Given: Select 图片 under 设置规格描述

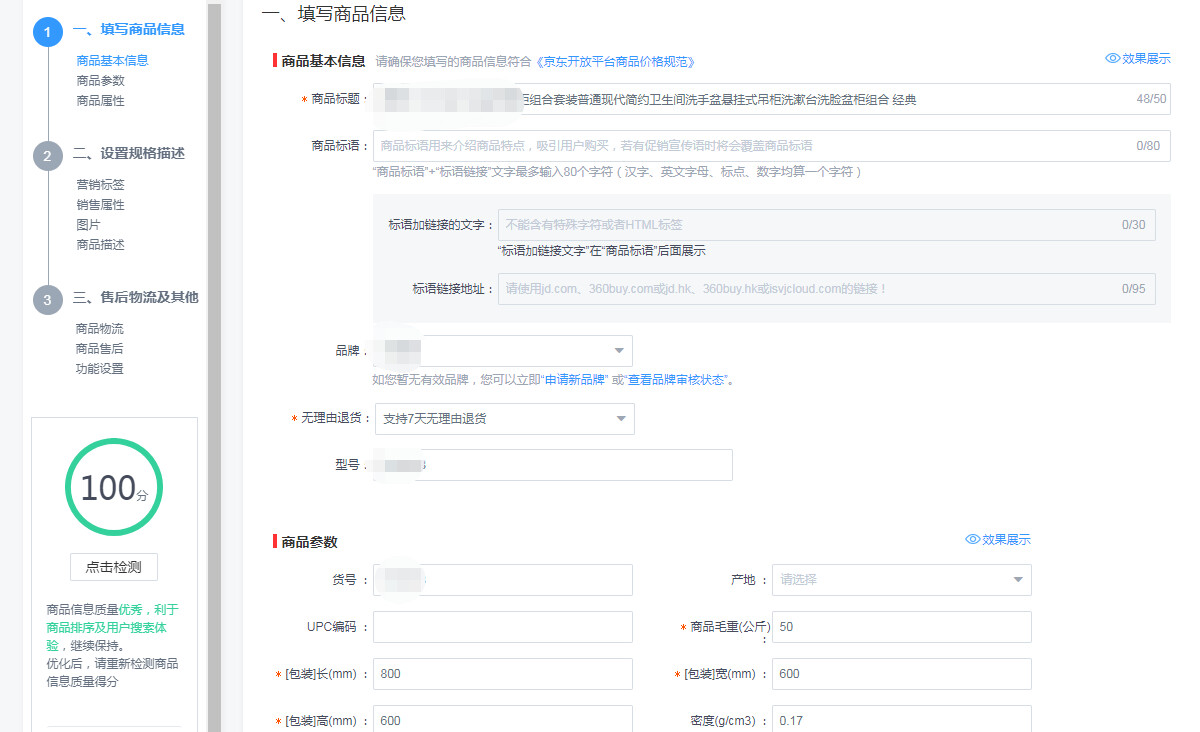Looking at the screenshot, I should (x=86, y=223).
